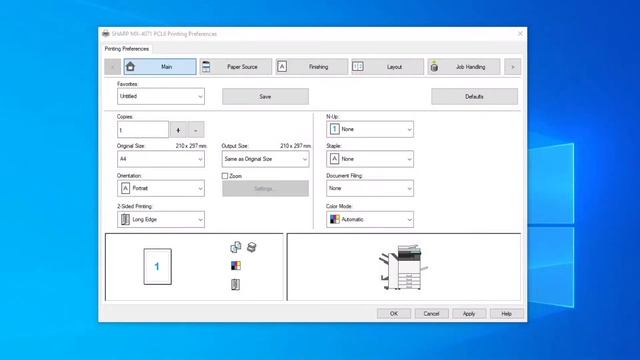The height and width of the screenshot is (360, 640).
Task: Open the Job Handling tab
Action: click(464, 67)
